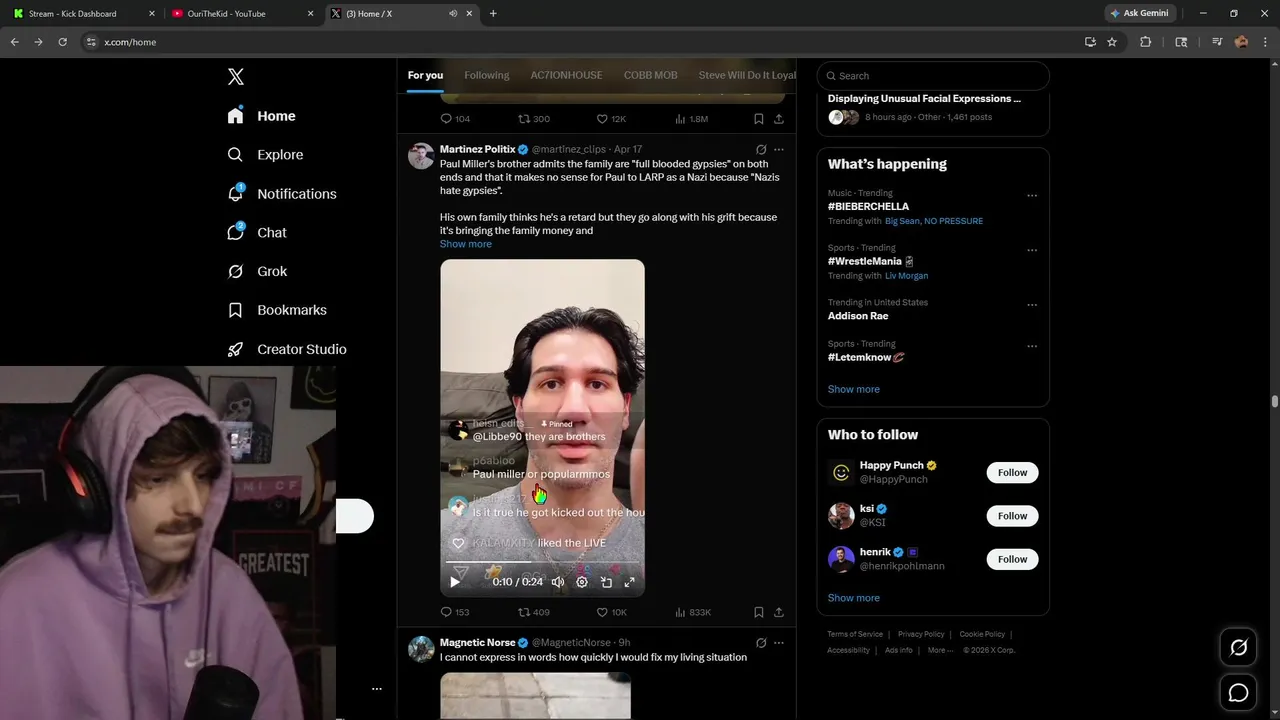Toggle picture-in-picture on the video

606,582
